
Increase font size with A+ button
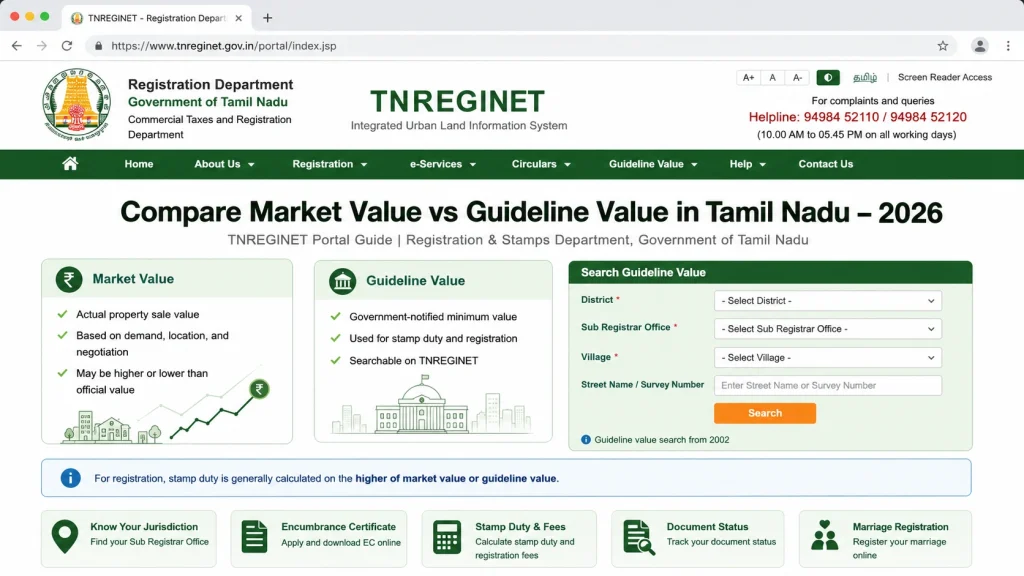(748, 78)
